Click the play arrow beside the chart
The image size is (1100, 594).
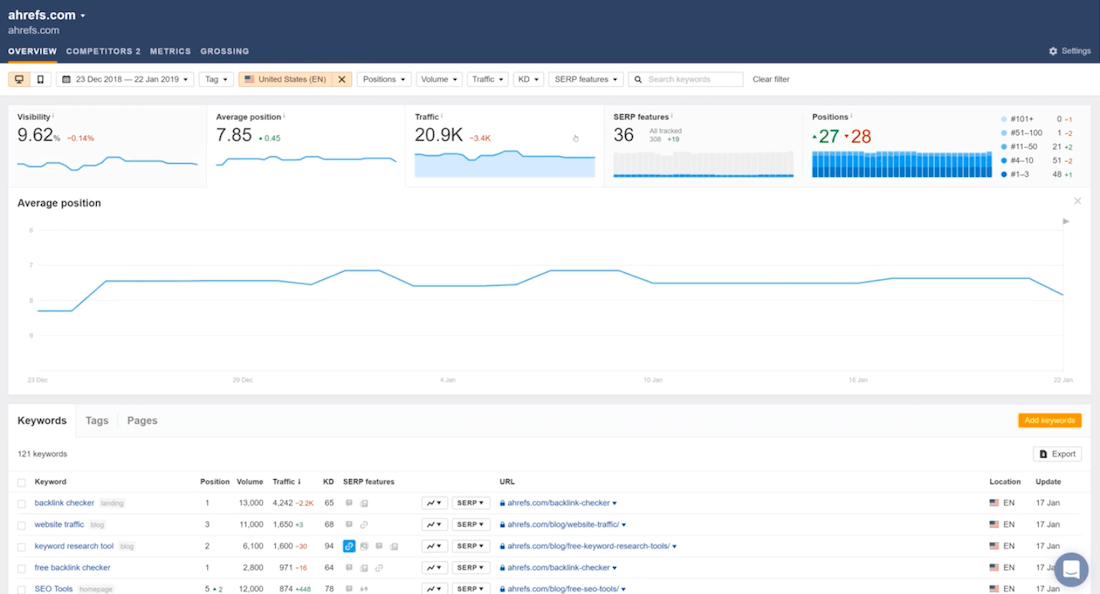(1066, 222)
